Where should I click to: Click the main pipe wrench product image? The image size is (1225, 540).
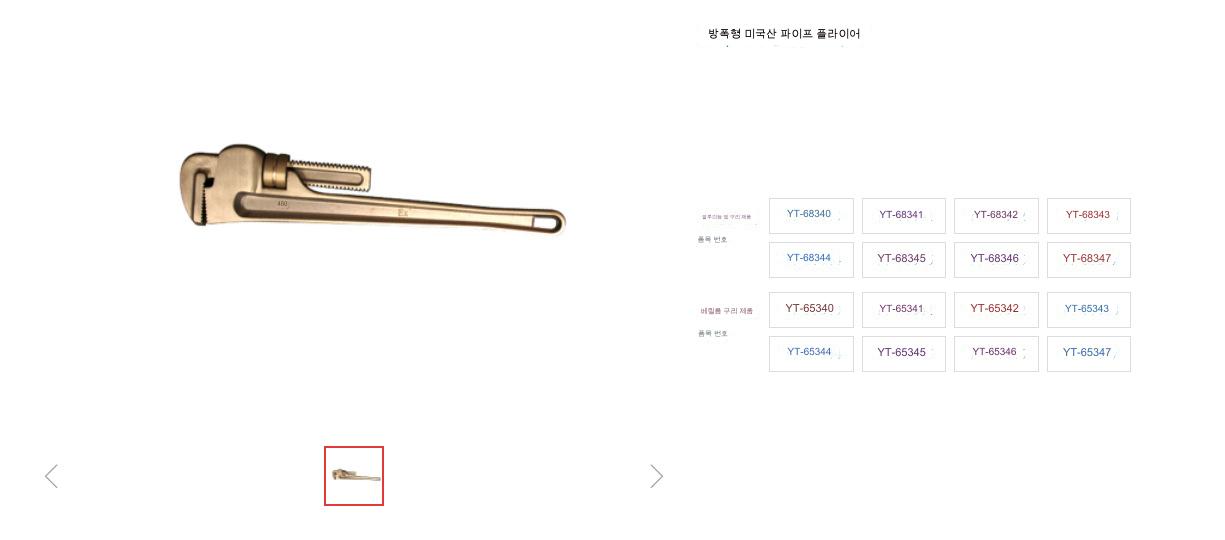click(x=371, y=192)
